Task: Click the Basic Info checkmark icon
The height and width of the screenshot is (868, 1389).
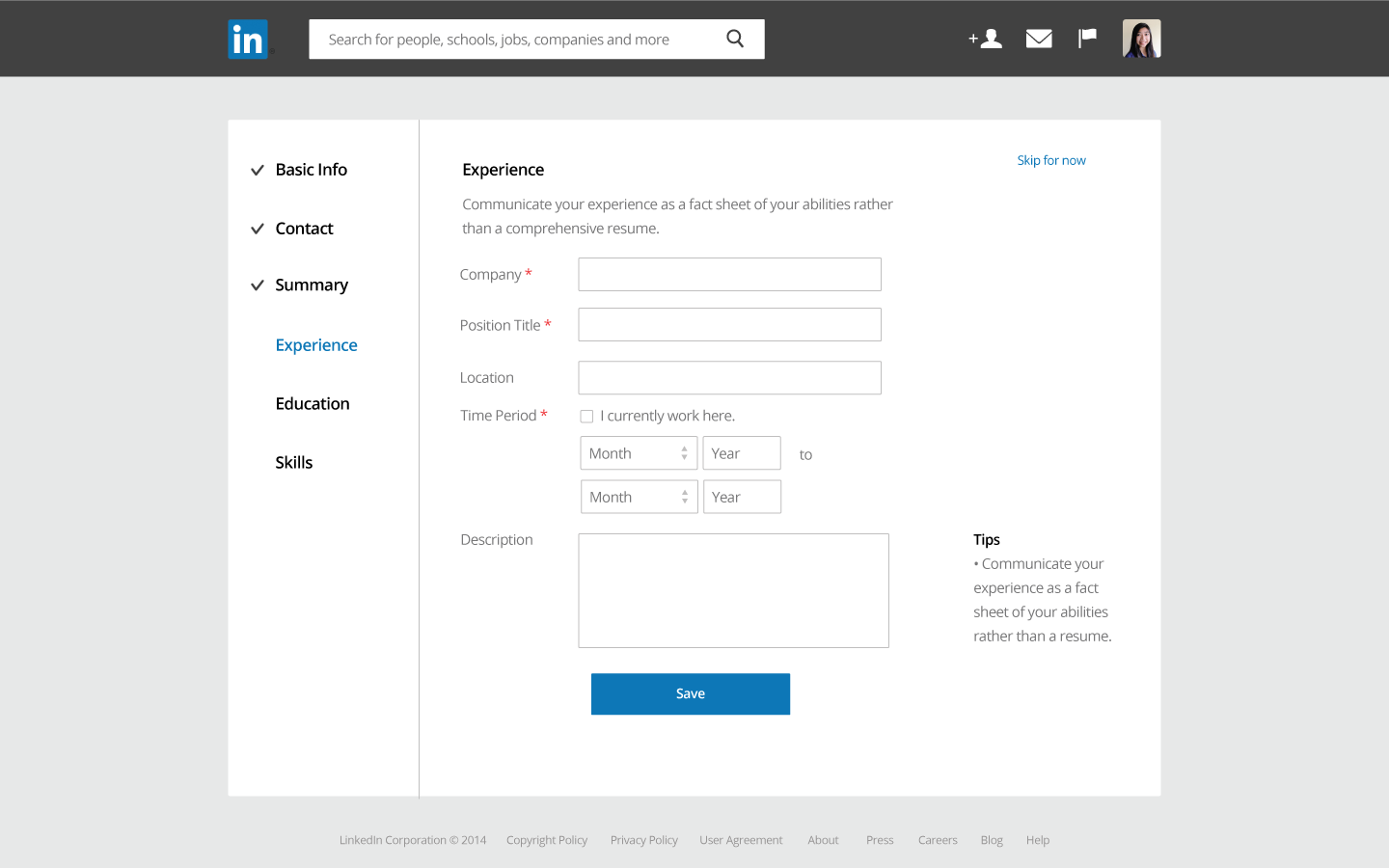Action: (258, 171)
